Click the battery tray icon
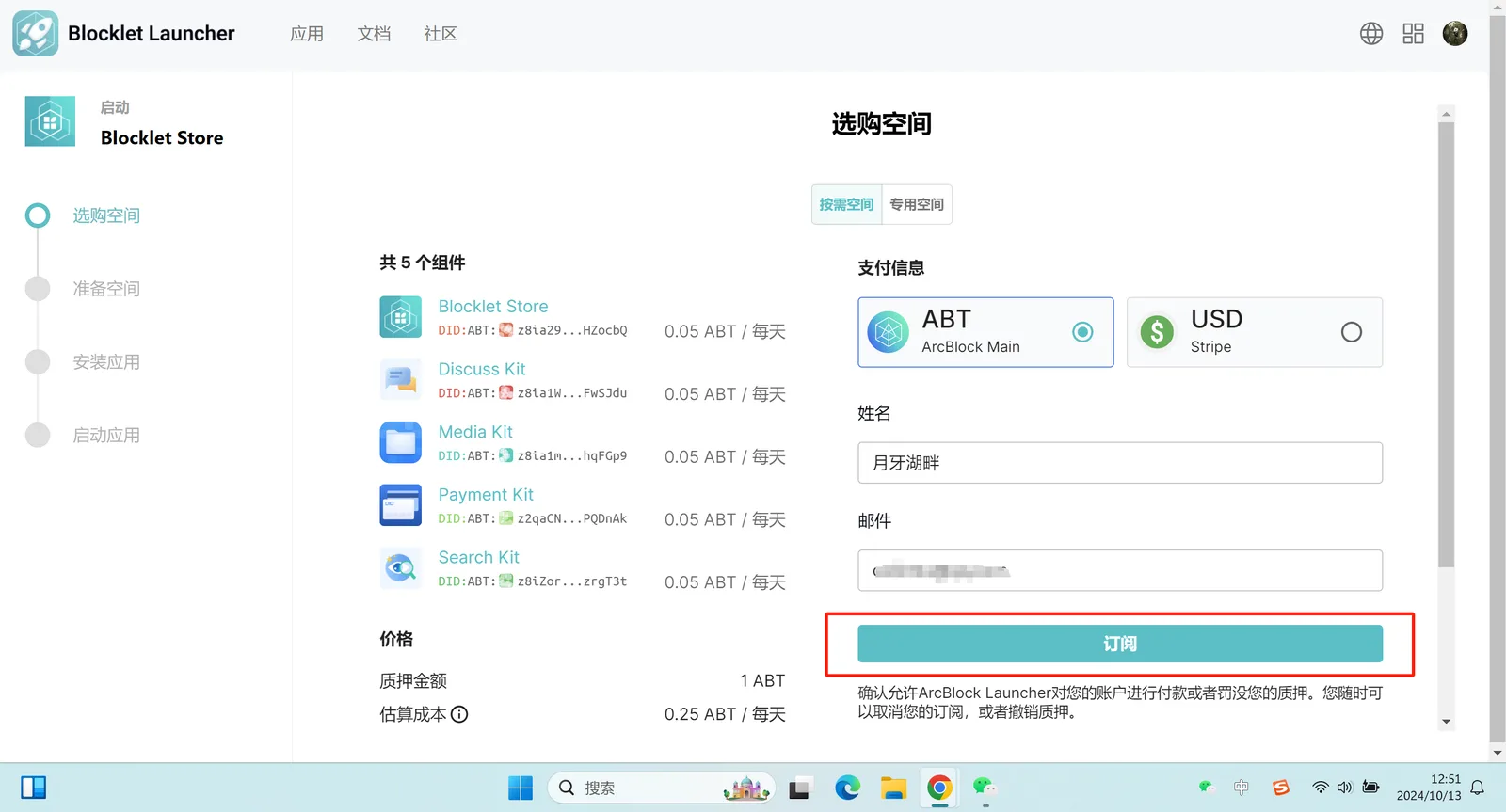Viewport: 1506px width, 812px height. pyautogui.click(x=1371, y=788)
